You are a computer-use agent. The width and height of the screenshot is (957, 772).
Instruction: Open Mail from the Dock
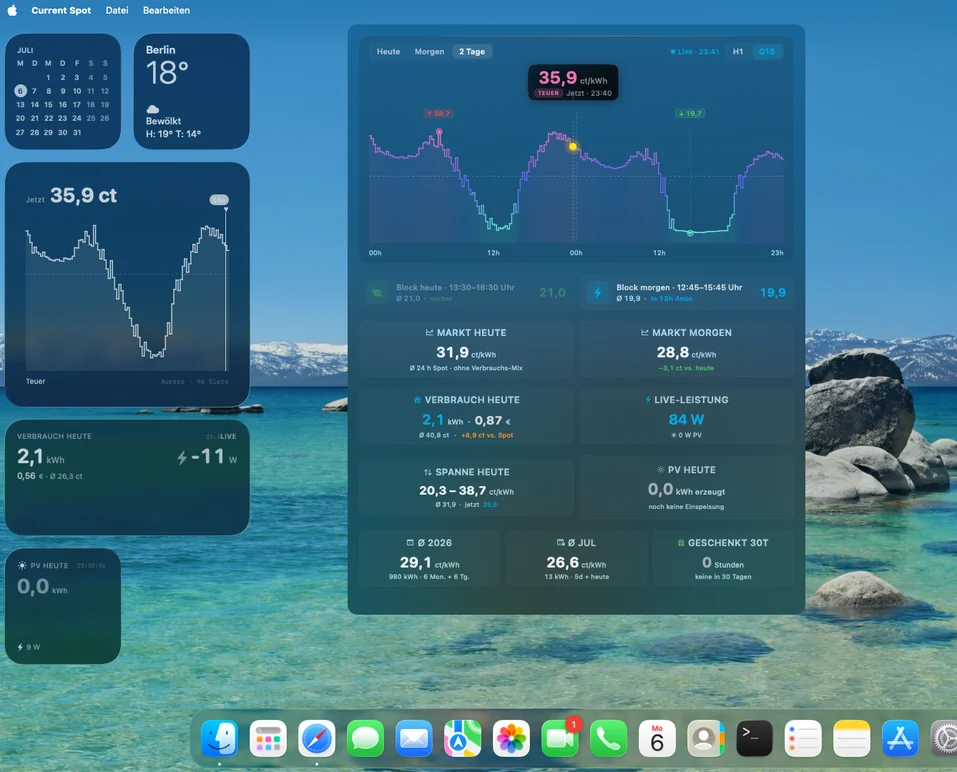tap(414, 738)
